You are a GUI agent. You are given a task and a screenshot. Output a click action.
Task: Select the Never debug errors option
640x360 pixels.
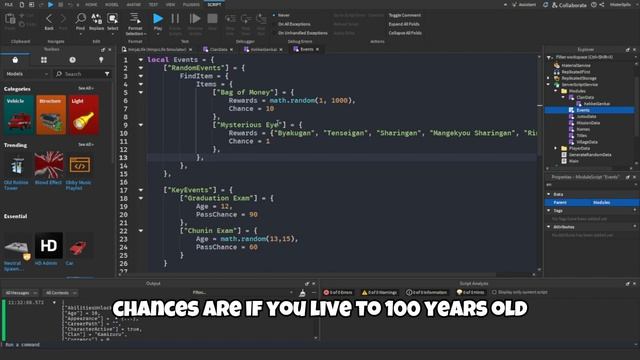click(x=281, y=15)
